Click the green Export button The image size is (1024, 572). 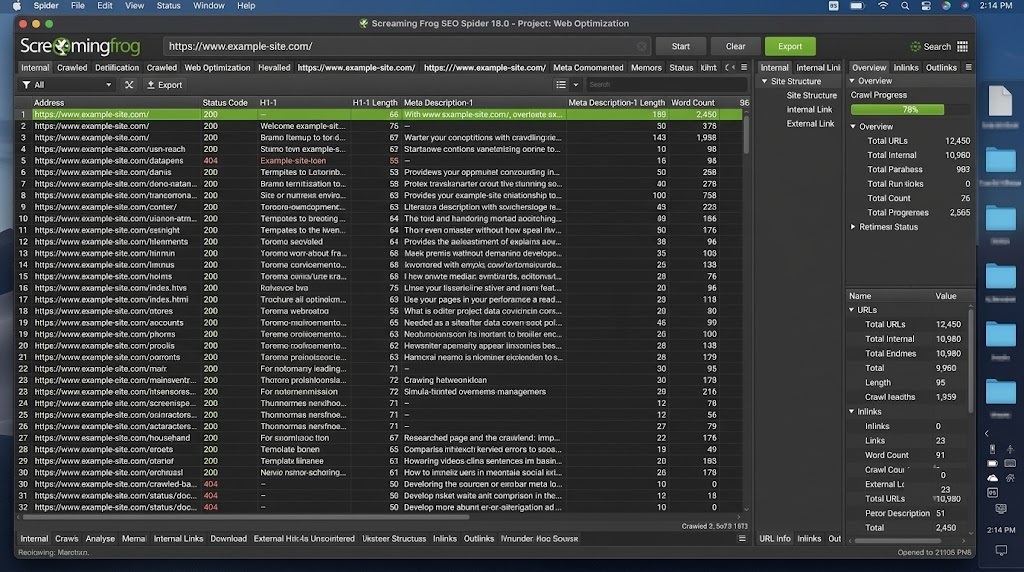pyautogui.click(x=790, y=46)
